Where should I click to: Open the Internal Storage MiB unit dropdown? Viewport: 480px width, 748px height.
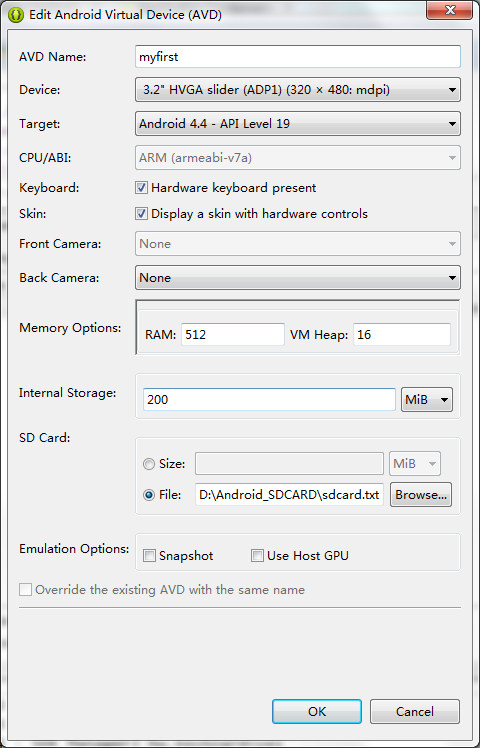(x=427, y=399)
